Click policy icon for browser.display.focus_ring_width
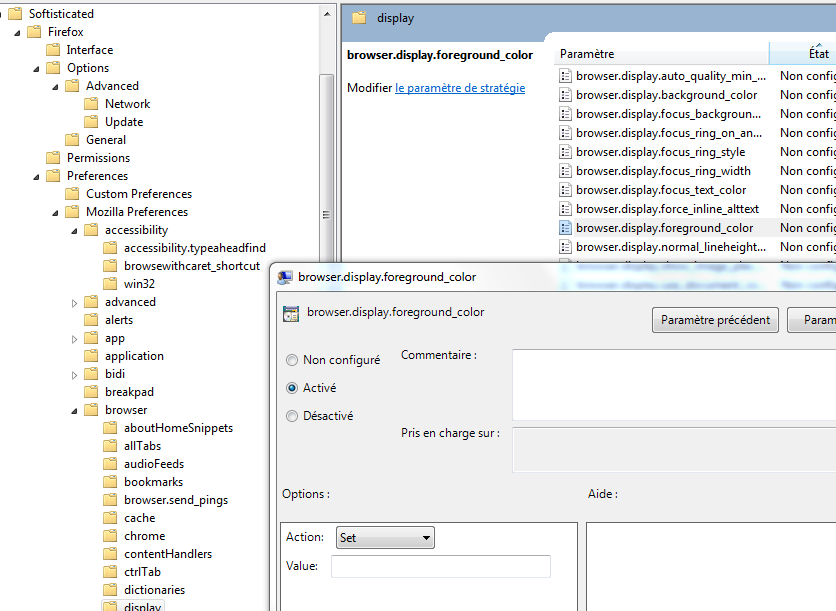The image size is (836, 611). 565,171
